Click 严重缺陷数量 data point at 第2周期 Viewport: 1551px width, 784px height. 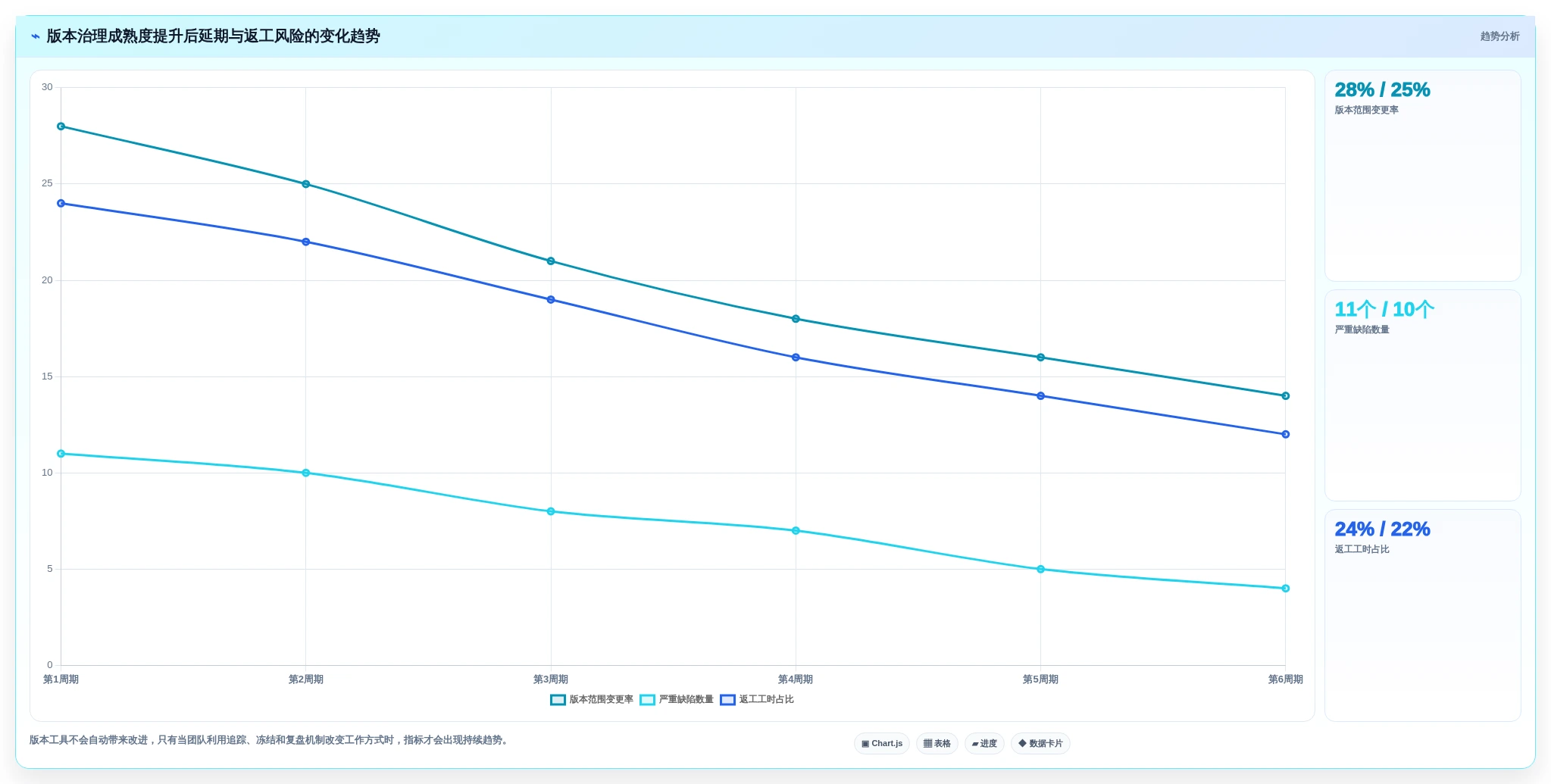tap(306, 473)
